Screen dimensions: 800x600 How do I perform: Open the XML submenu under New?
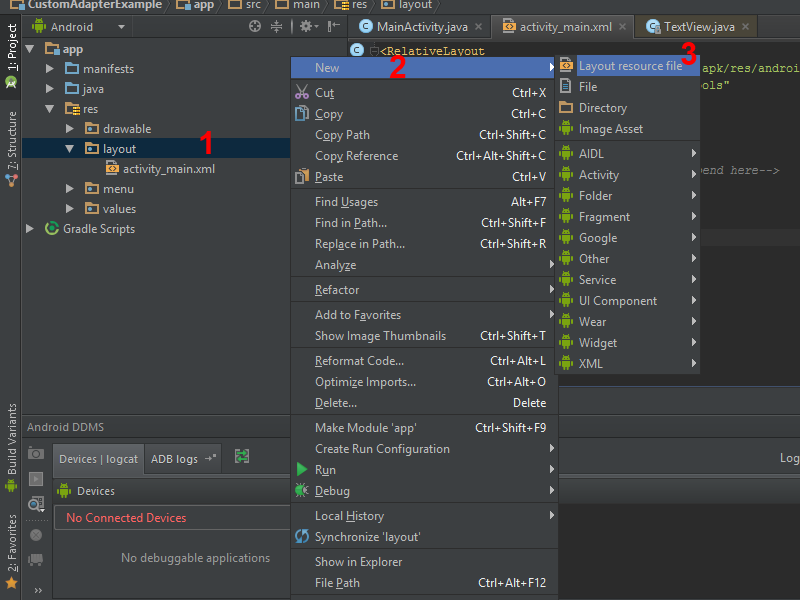pos(628,363)
